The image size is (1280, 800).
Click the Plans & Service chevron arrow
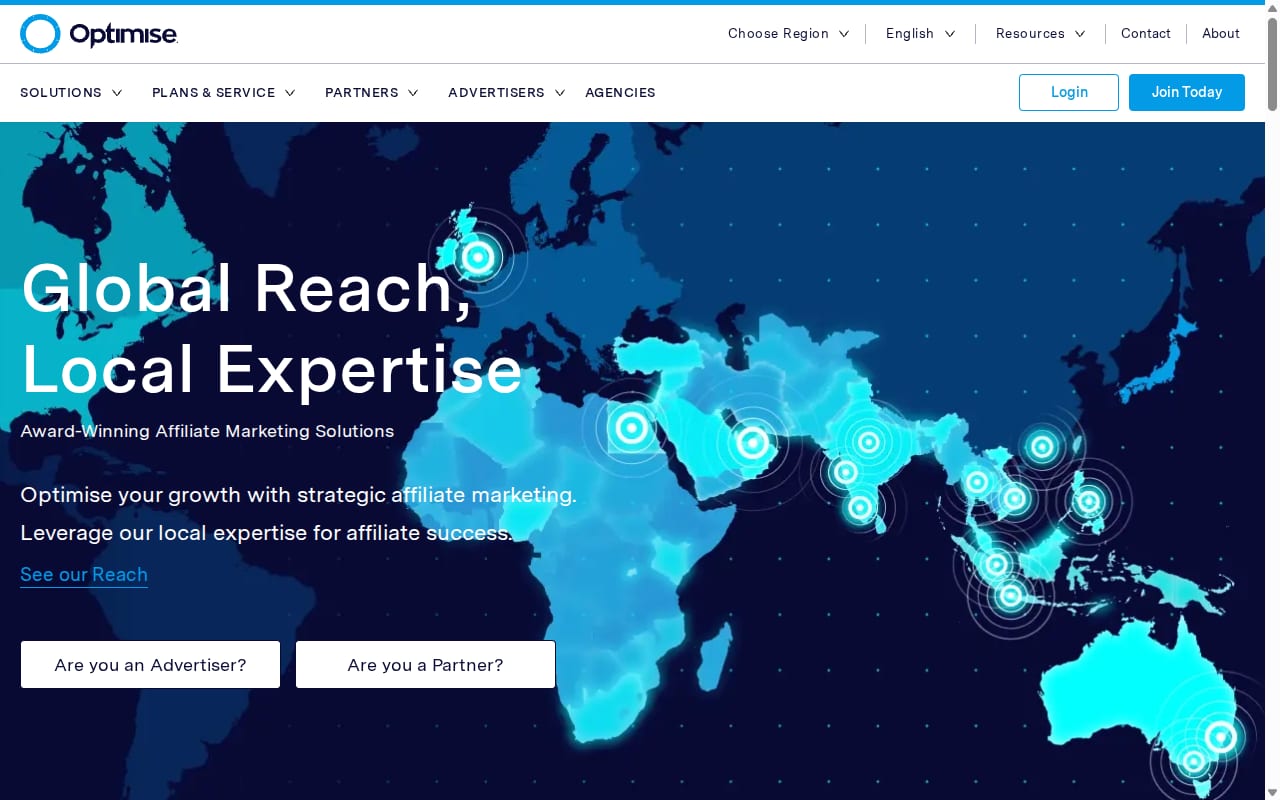tap(290, 93)
